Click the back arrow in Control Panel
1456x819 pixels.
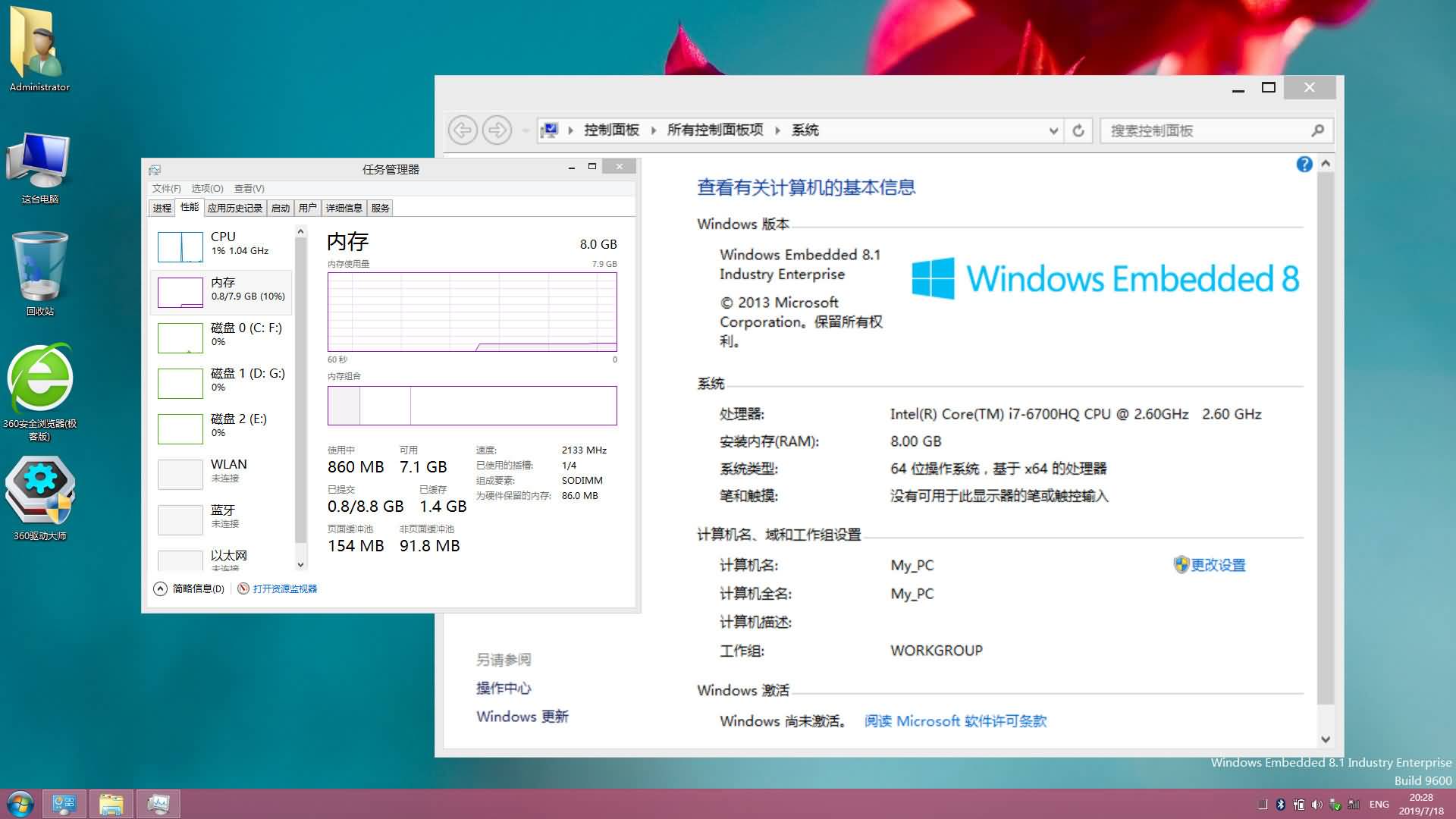pos(463,130)
